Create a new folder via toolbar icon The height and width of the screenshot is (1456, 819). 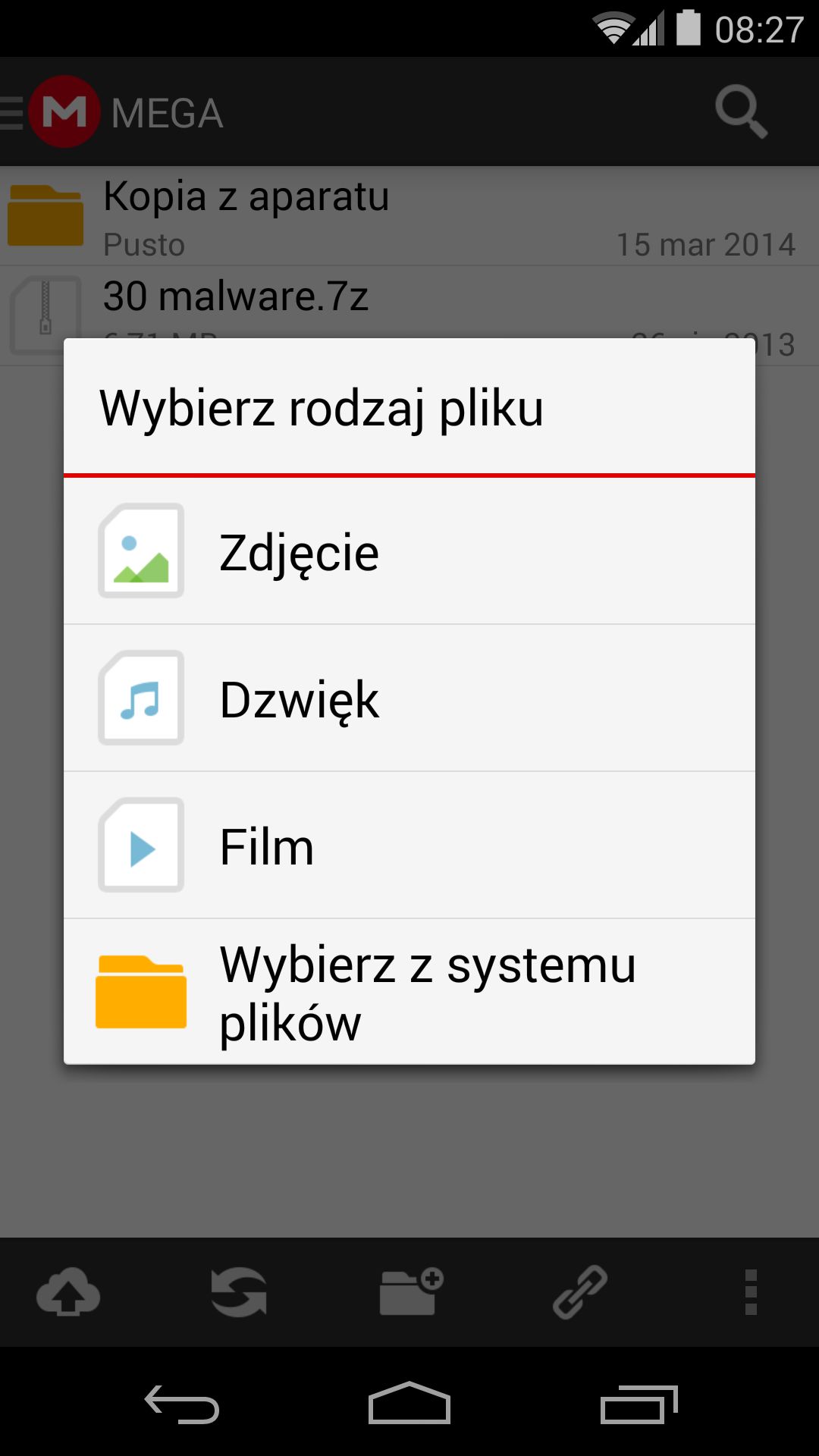[410, 1291]
